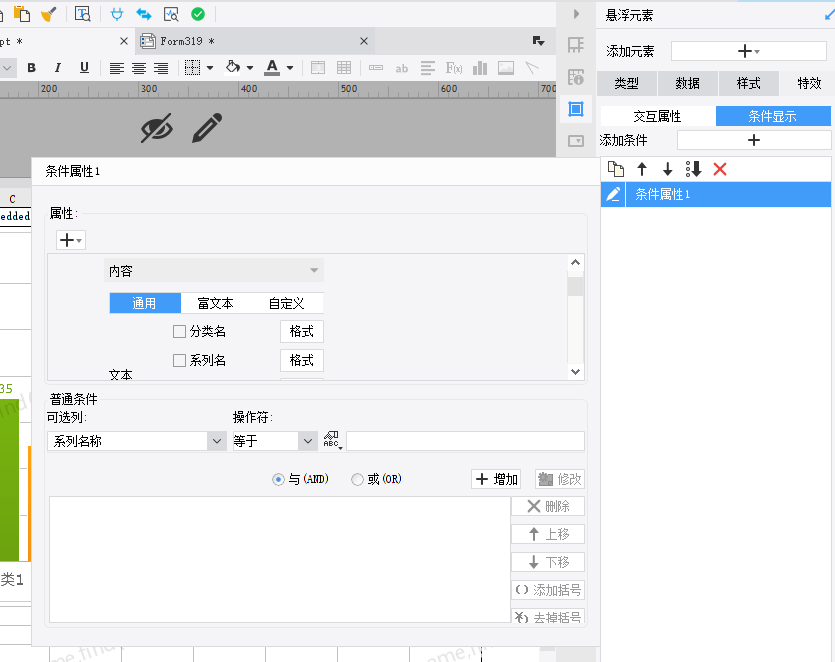Click the edit pencil beside 条件属性1

click(613, 194)
